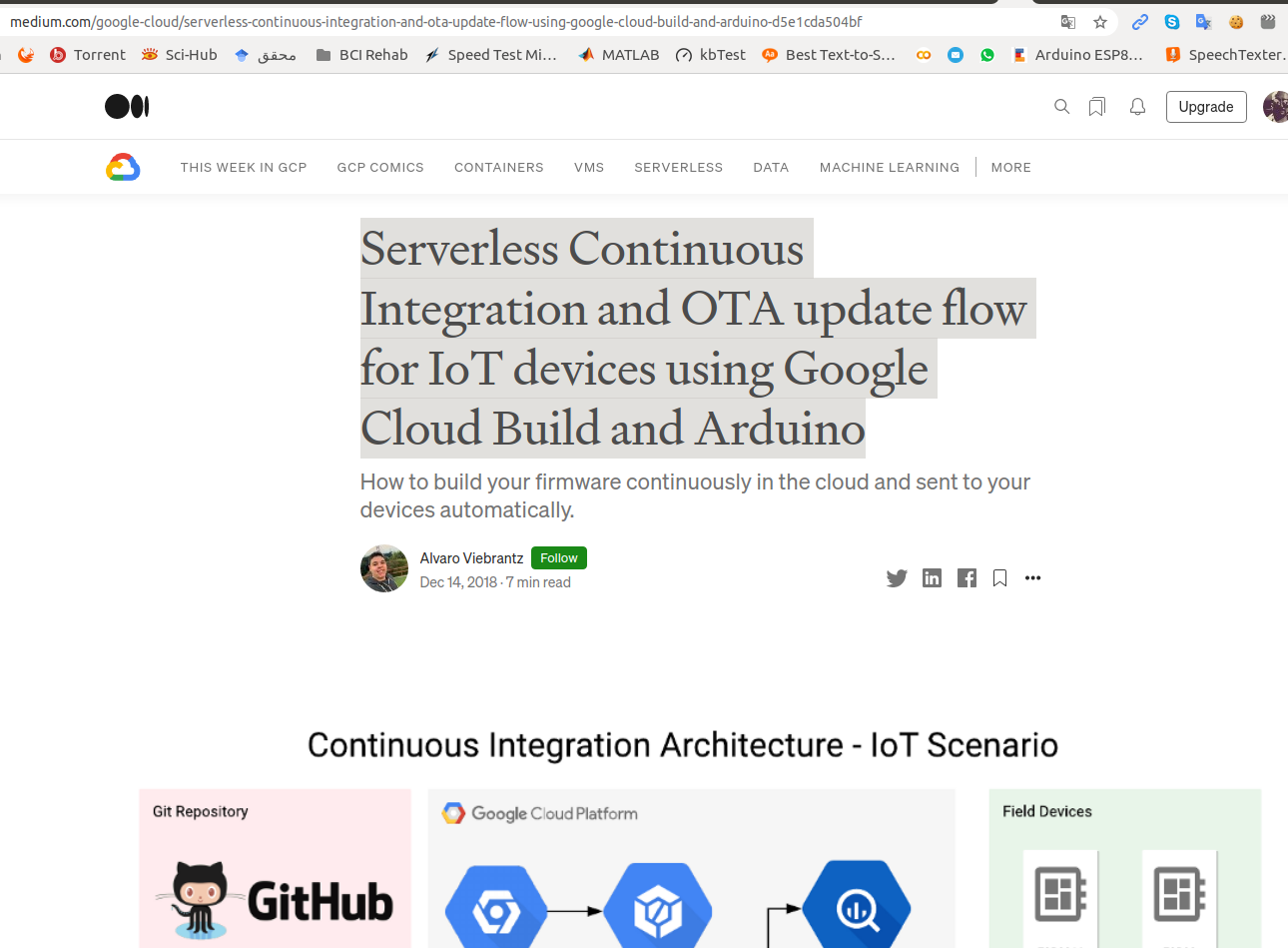This screenshot has width=1288, height=948.
Task: Open the Arduino ESP8... bookmark
Action: click(x=1077, y=55)
